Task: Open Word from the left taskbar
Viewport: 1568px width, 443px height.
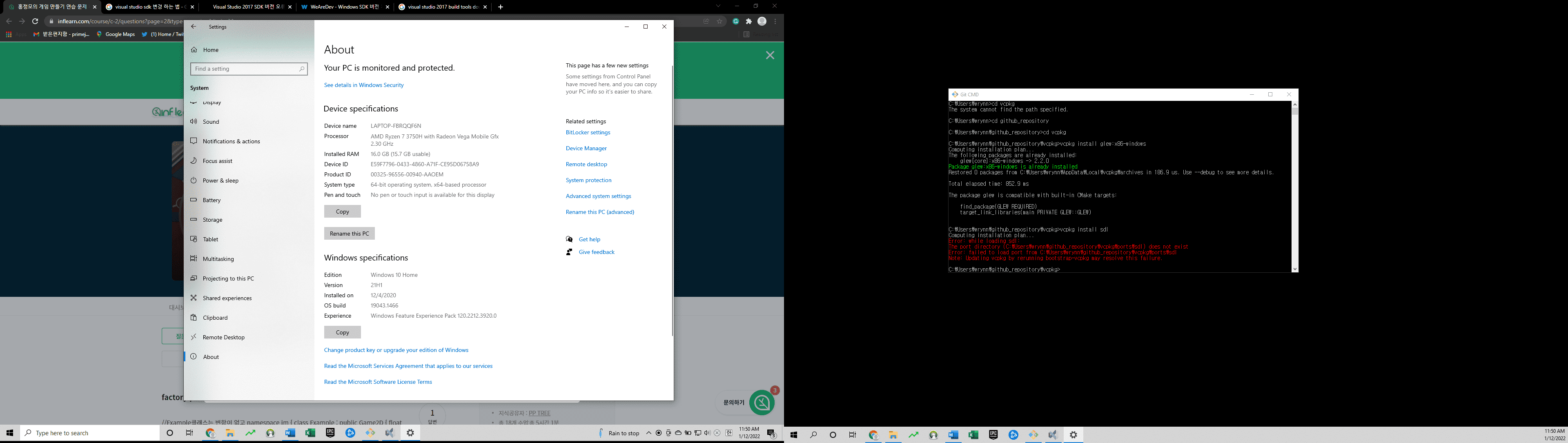Action: 290,433
